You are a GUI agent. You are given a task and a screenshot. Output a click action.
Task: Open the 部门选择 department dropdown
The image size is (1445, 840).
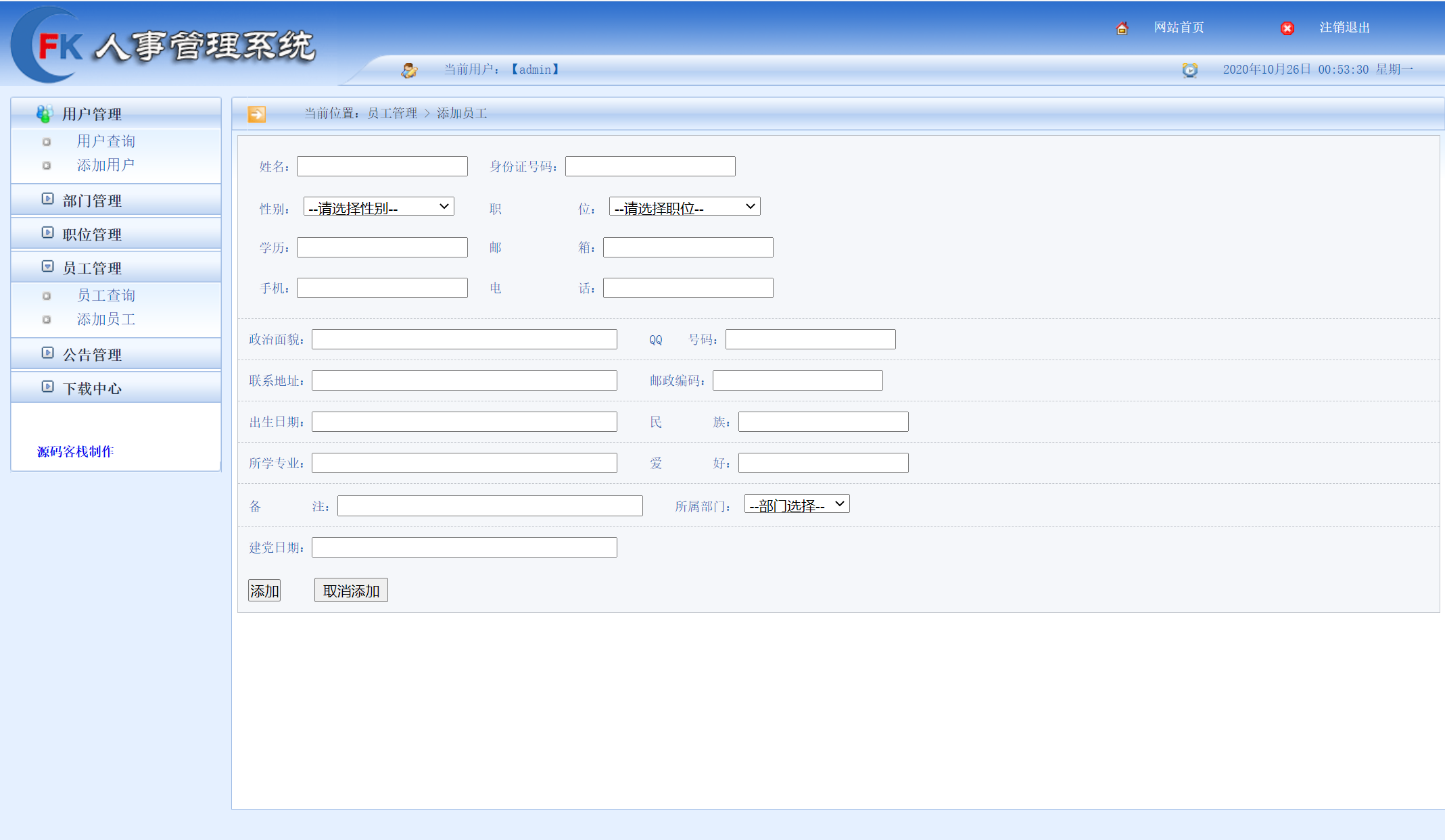click(x=797, y=504)
